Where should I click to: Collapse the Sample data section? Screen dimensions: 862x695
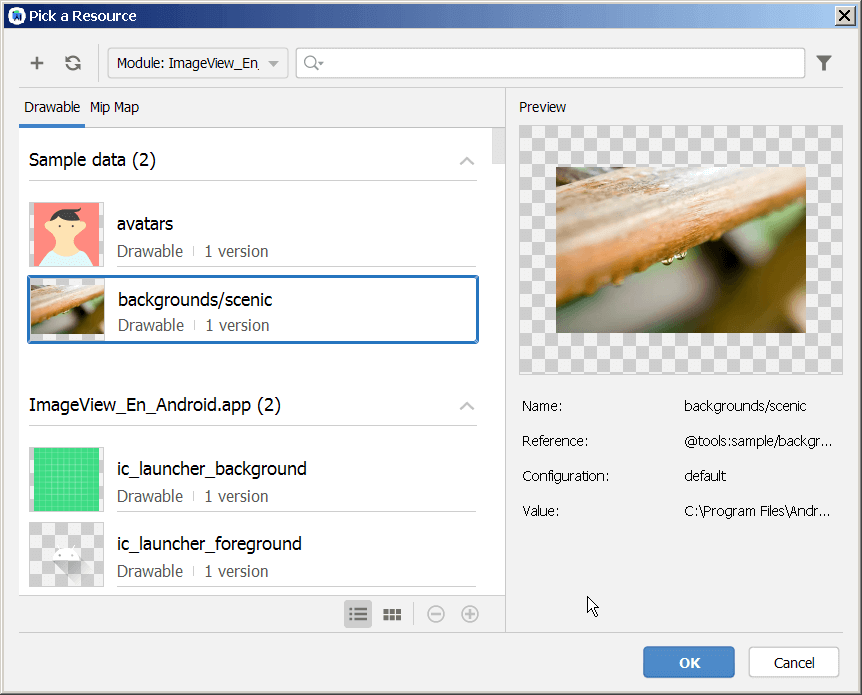467,161
